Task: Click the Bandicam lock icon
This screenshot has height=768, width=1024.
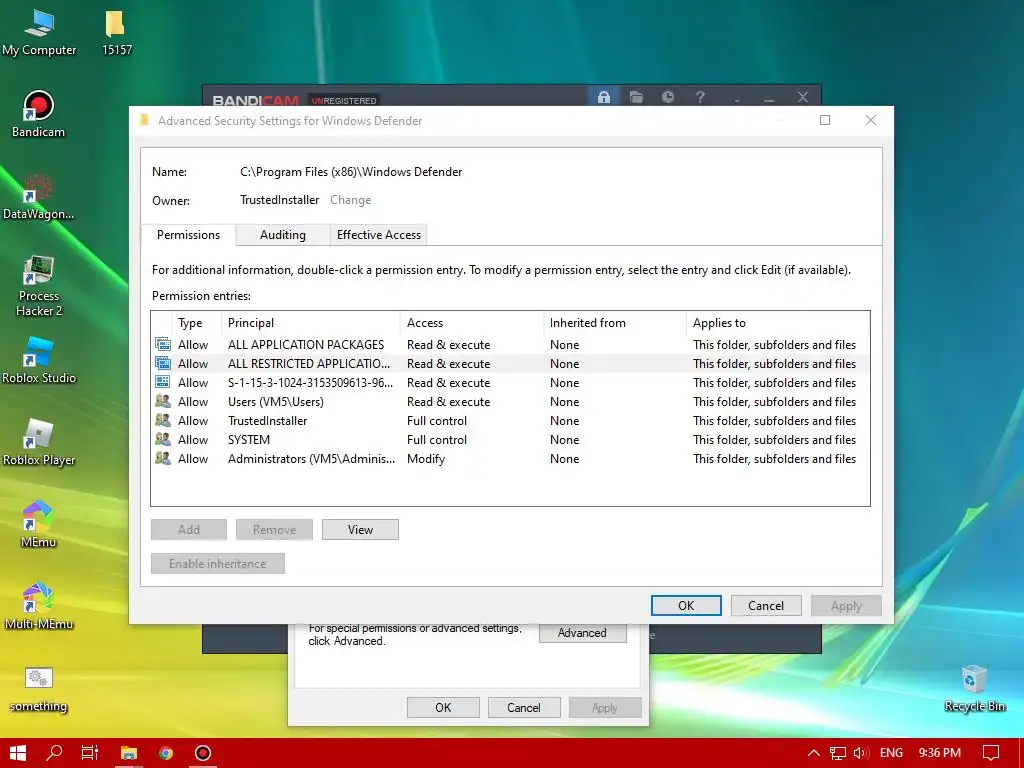Action: coord(603,97)
